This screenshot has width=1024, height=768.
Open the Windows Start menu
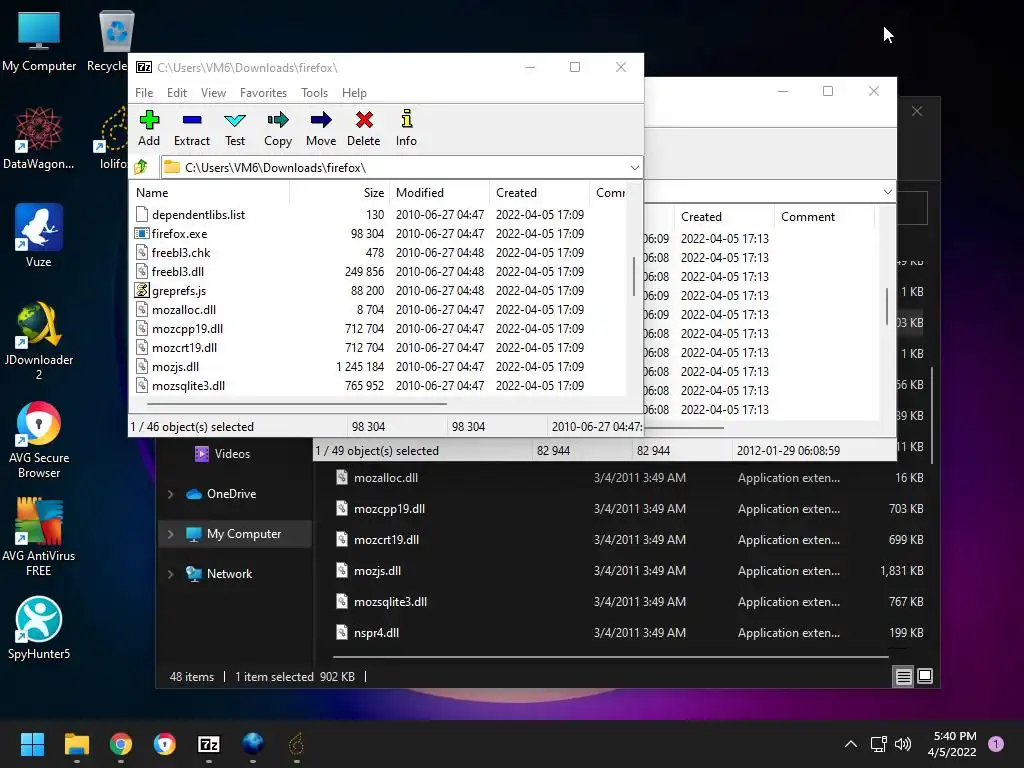coord(32,744)
